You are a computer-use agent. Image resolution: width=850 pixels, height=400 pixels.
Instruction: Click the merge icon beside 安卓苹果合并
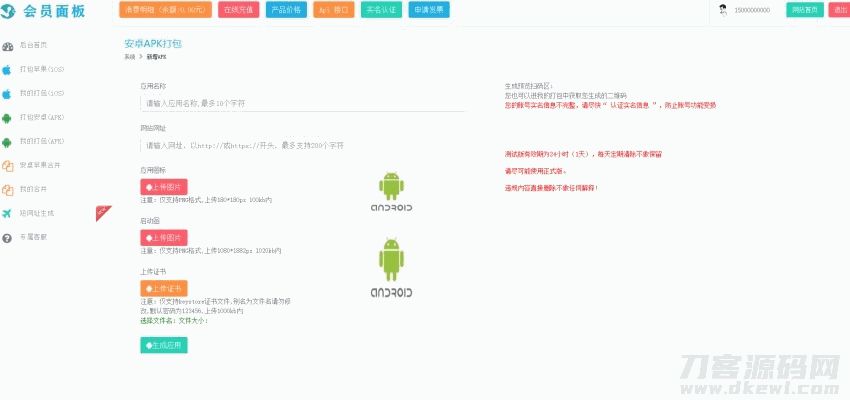7,166
